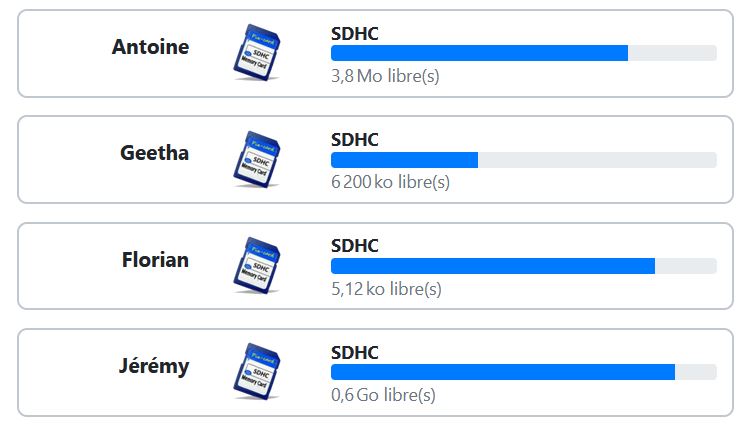
Task: Click the SDHC heading in Geetha's card
Action: [354, 140]
